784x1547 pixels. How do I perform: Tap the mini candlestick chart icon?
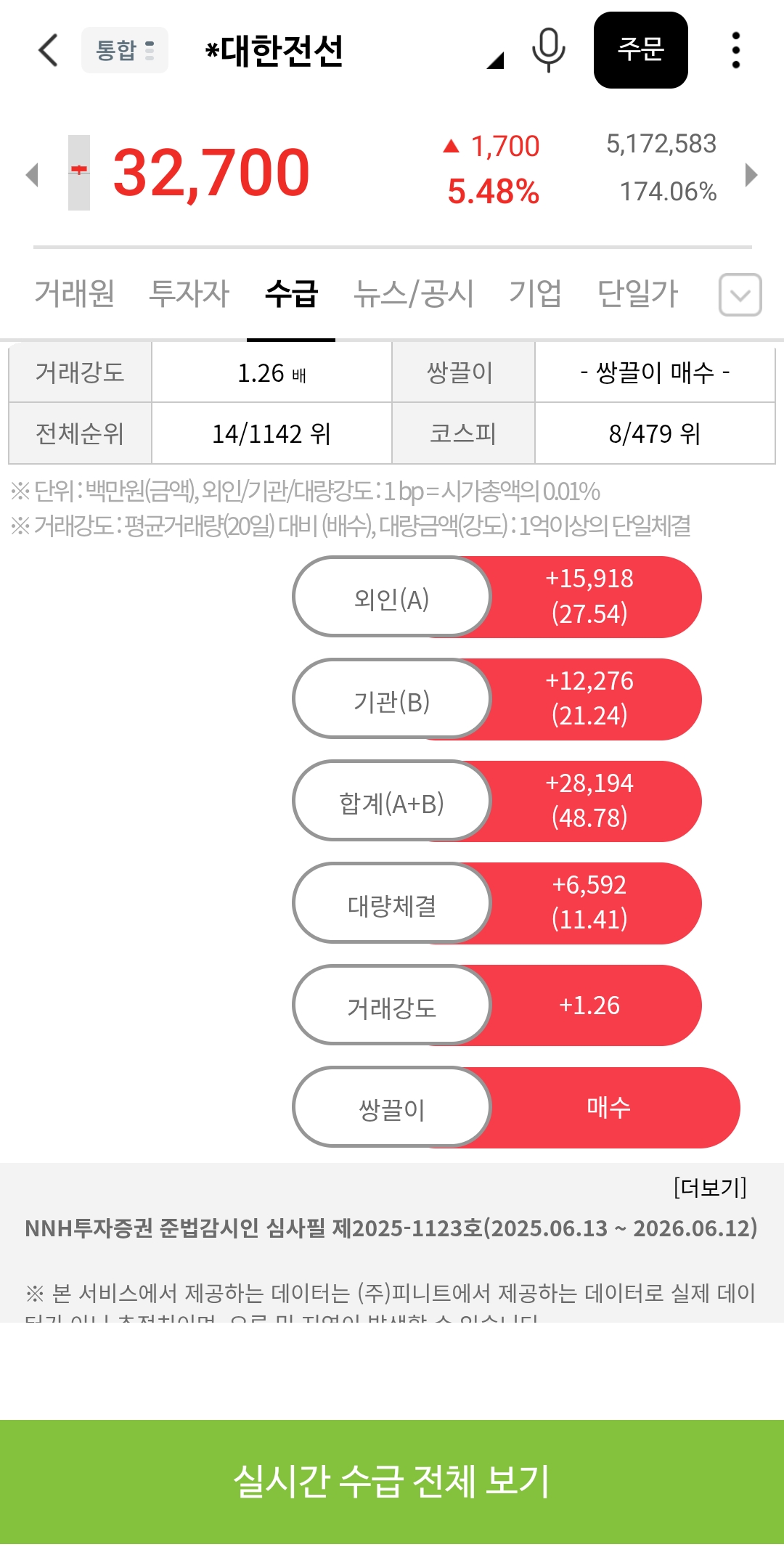pos(79,173)
